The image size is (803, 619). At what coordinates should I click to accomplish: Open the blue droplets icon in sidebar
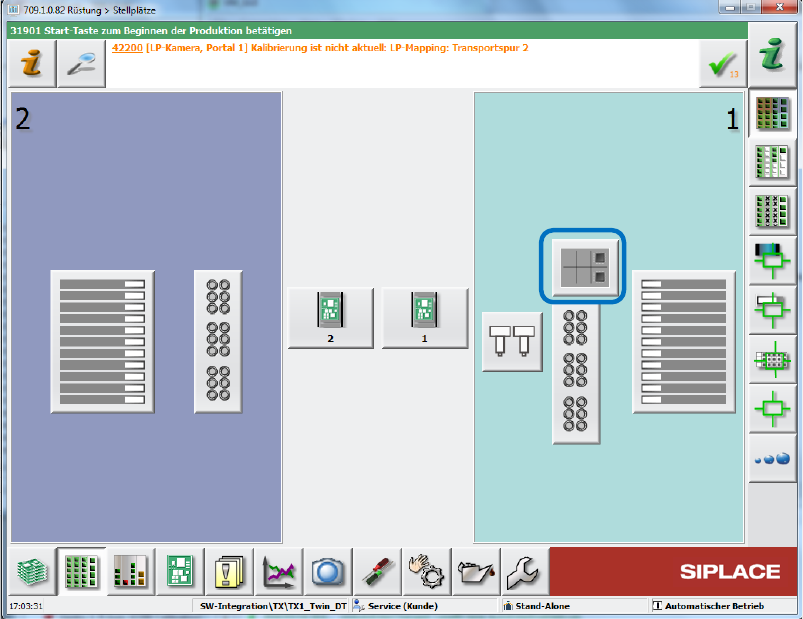772,458
